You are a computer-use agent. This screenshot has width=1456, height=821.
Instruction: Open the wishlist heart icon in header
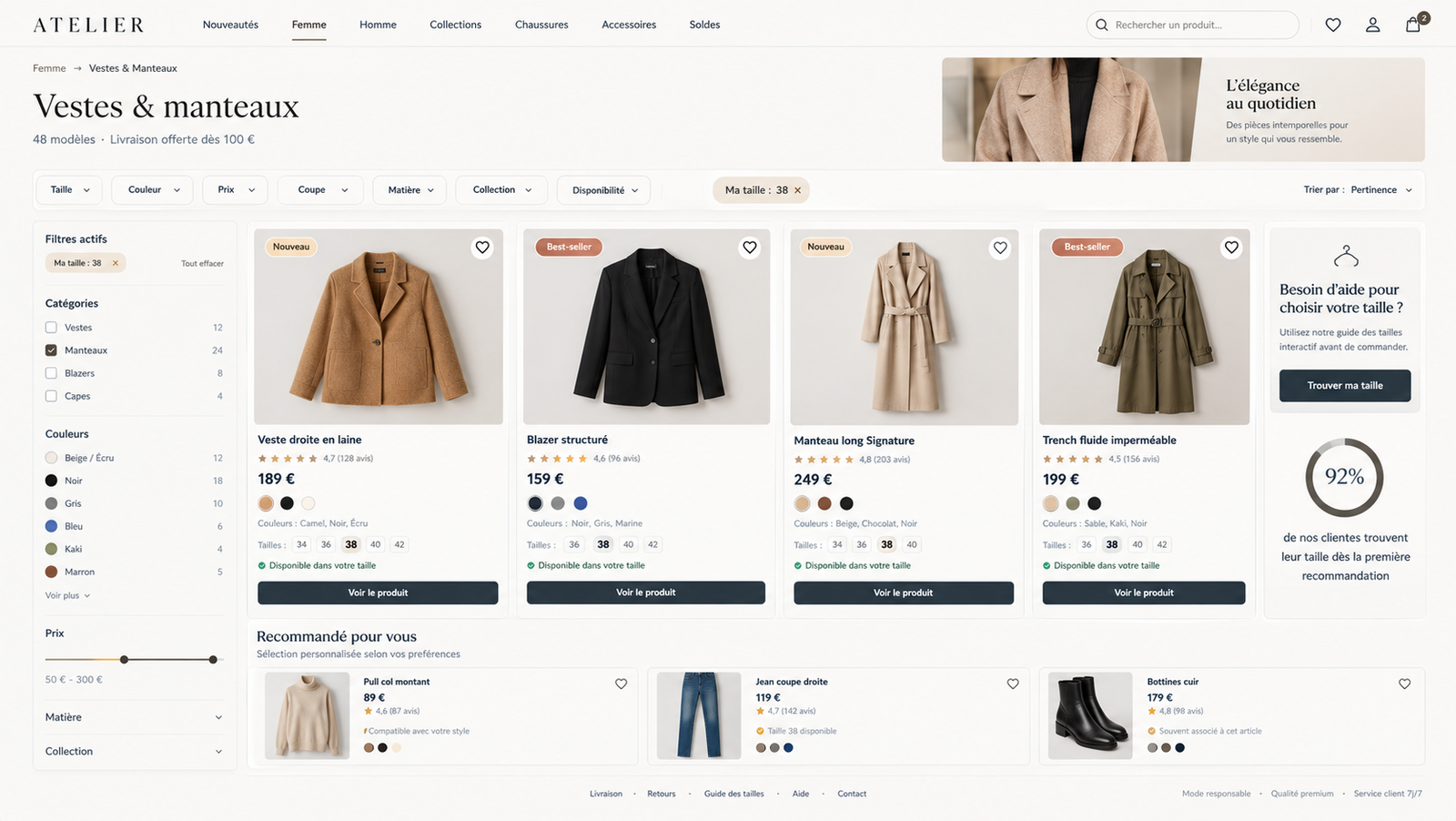coord(1332,25)
